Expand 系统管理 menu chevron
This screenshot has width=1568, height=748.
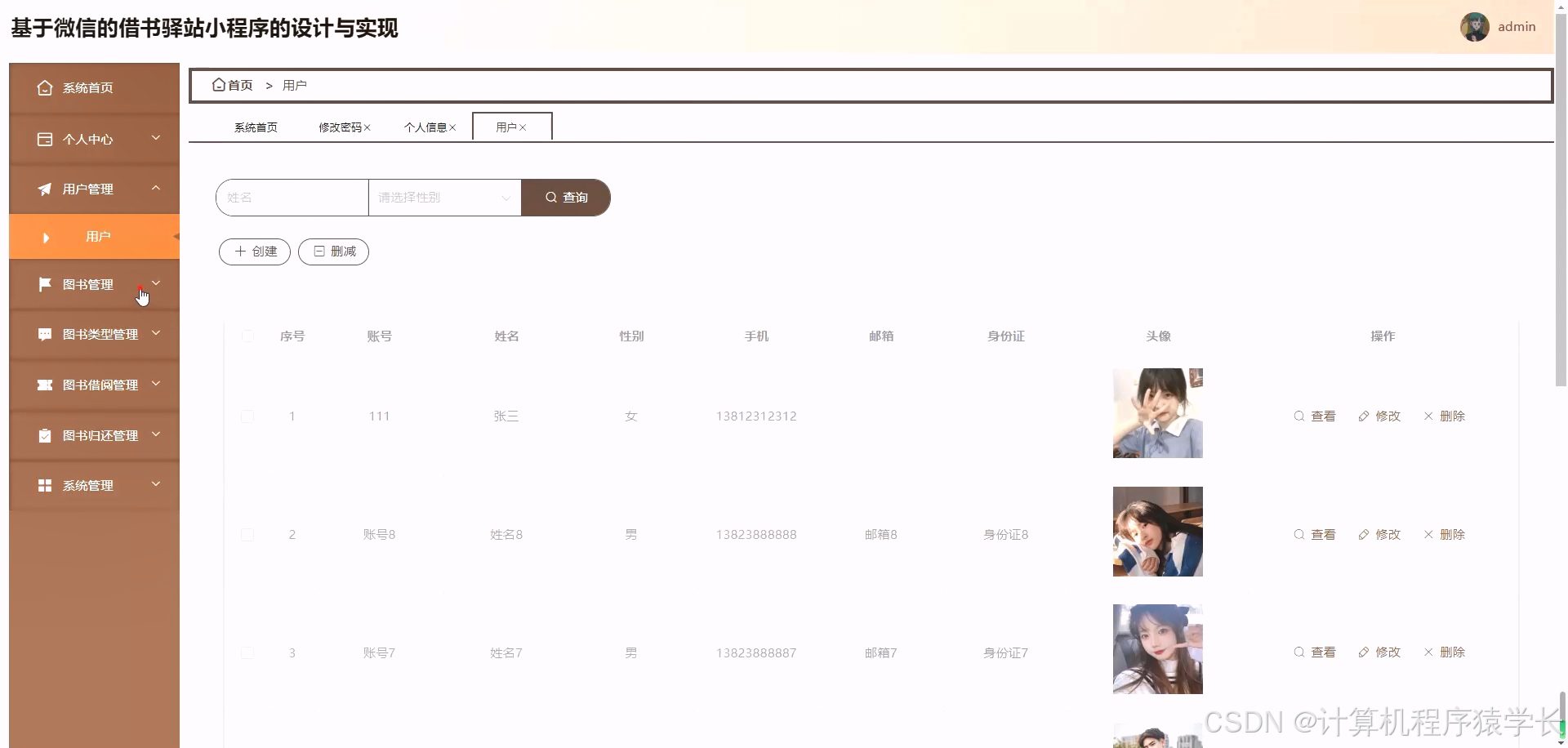coord(156,484)
